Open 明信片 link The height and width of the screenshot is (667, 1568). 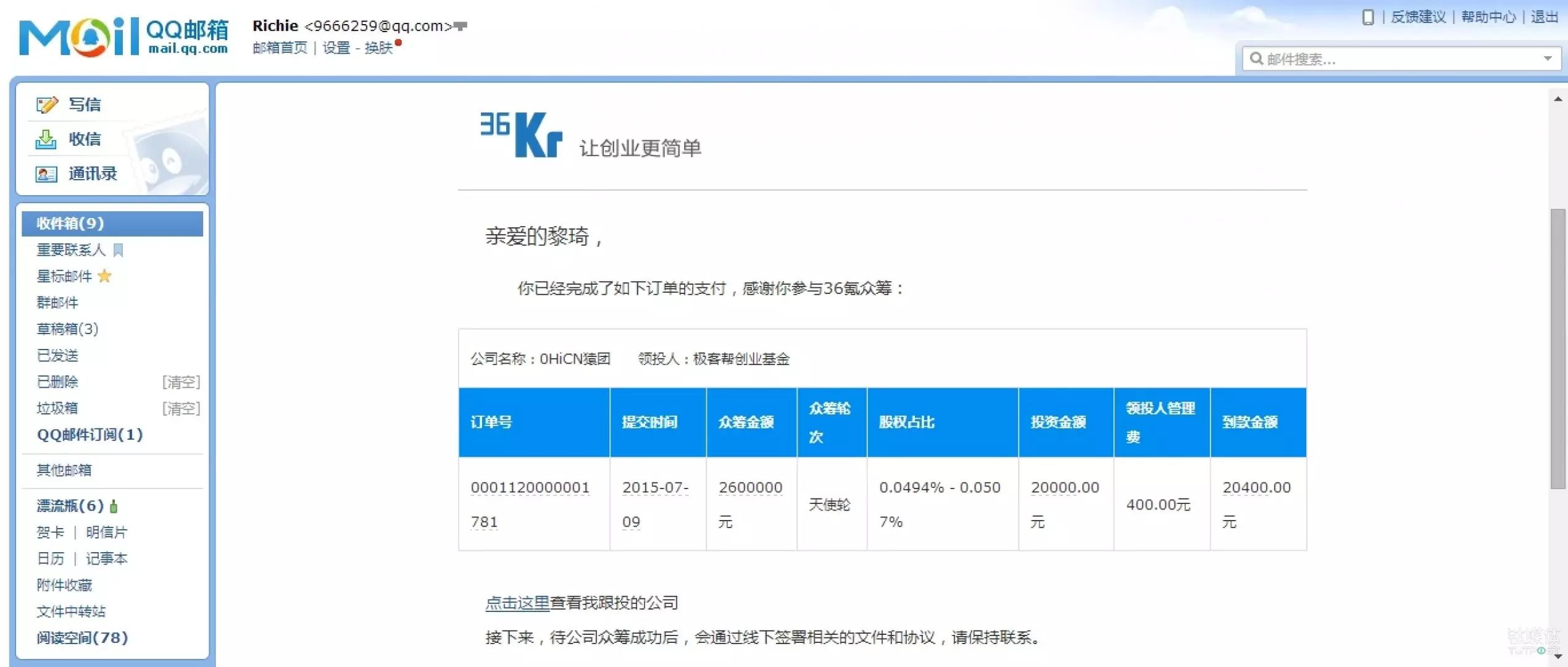[x=107, y=532]
